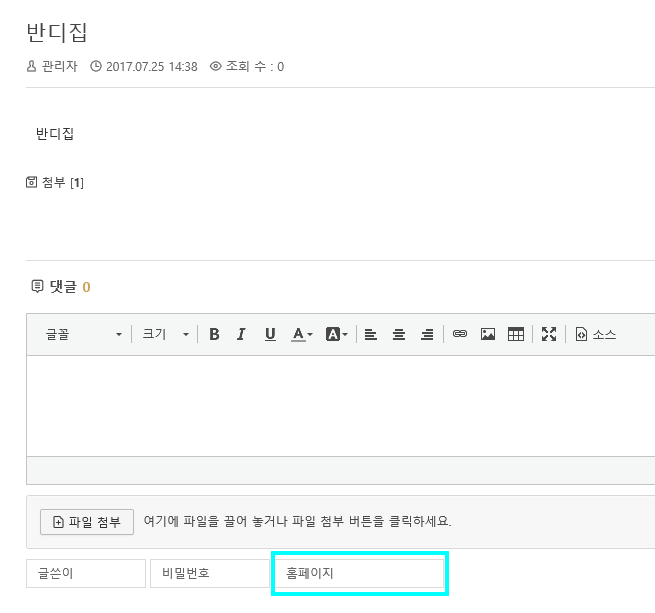Click the 파일 첨부 button
655x613 pixels.
(87, 522)
